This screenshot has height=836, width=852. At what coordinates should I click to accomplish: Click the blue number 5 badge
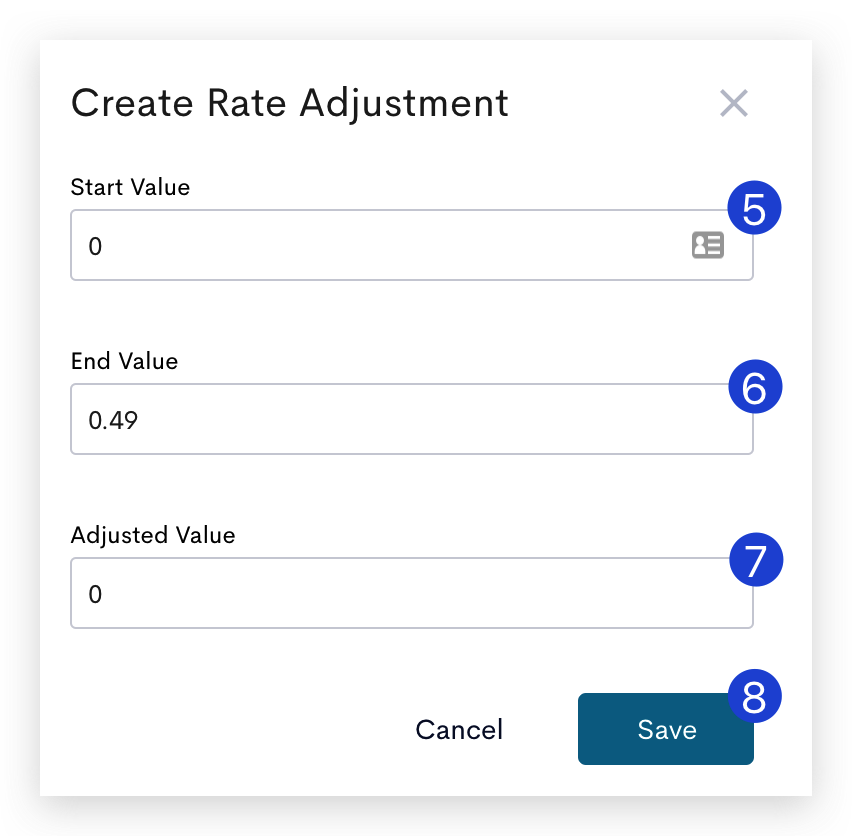(754, 208)
